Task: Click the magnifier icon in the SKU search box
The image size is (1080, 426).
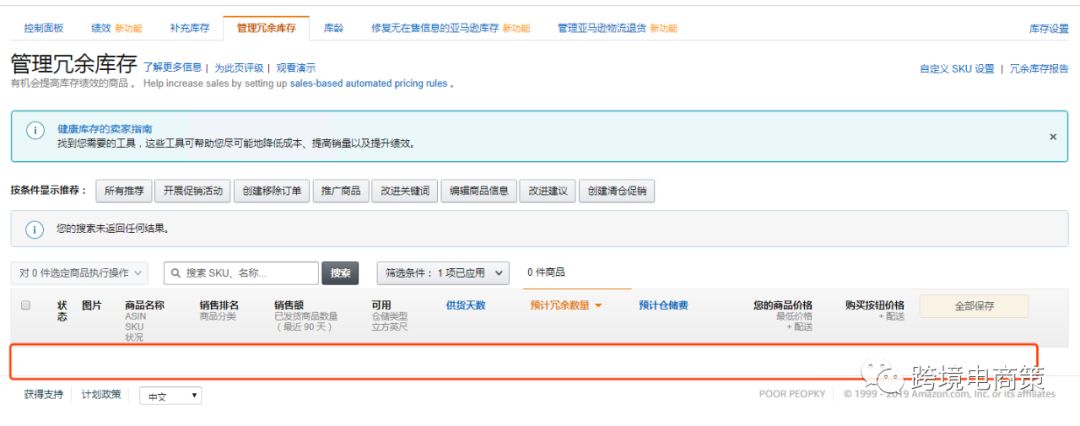Action: pos(175,273)
